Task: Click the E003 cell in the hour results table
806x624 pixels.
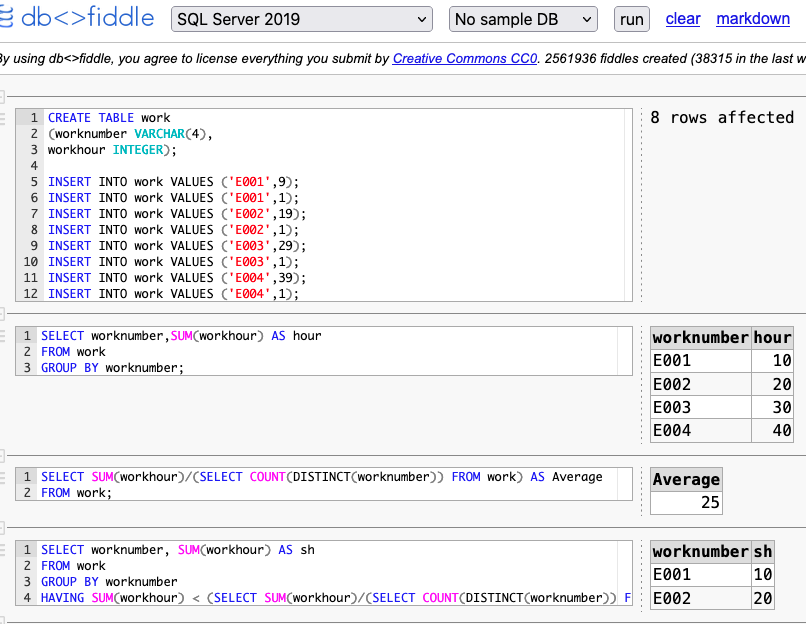Action: point(701,407)
